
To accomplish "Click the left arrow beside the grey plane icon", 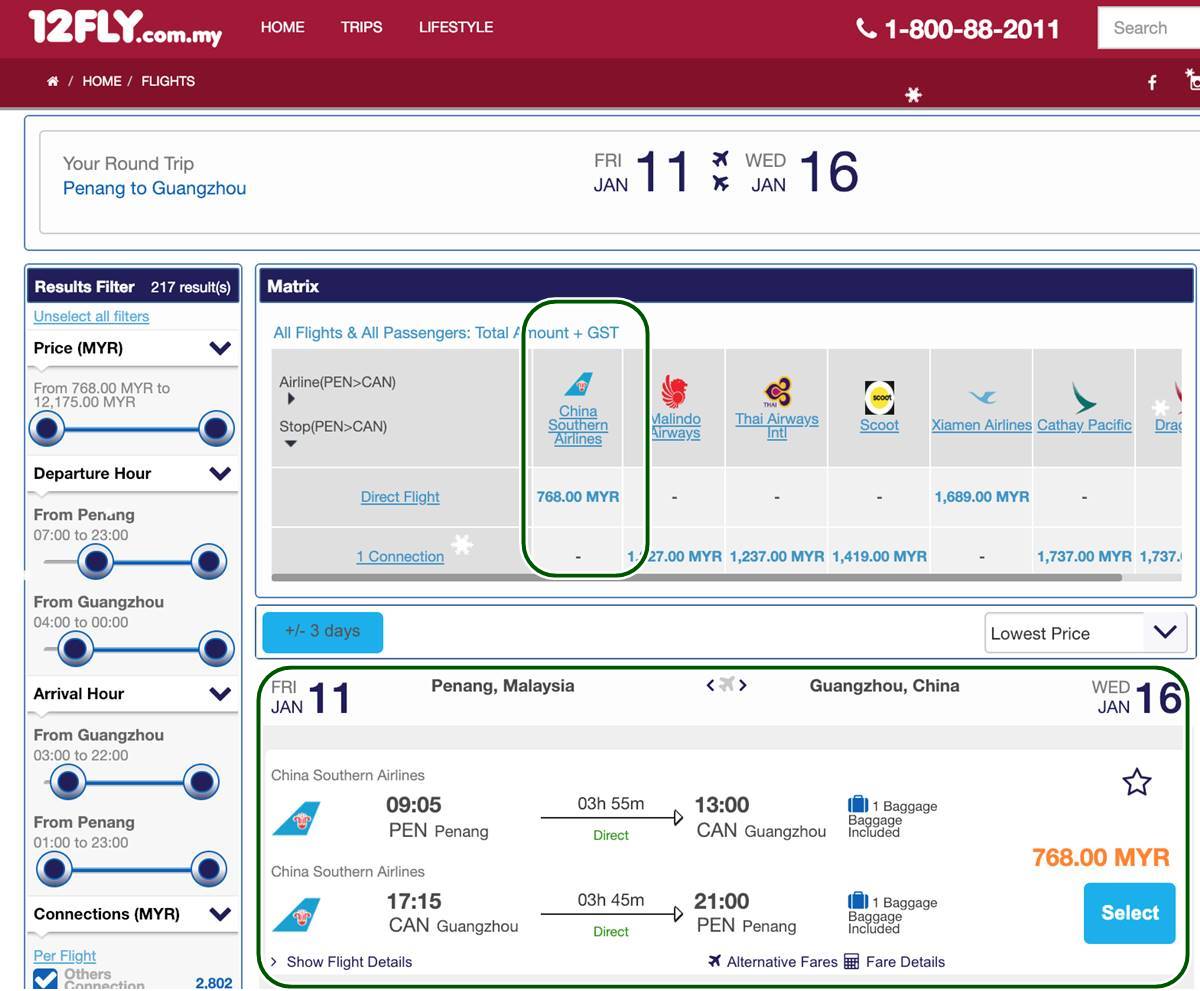I will tap(711, 685).
